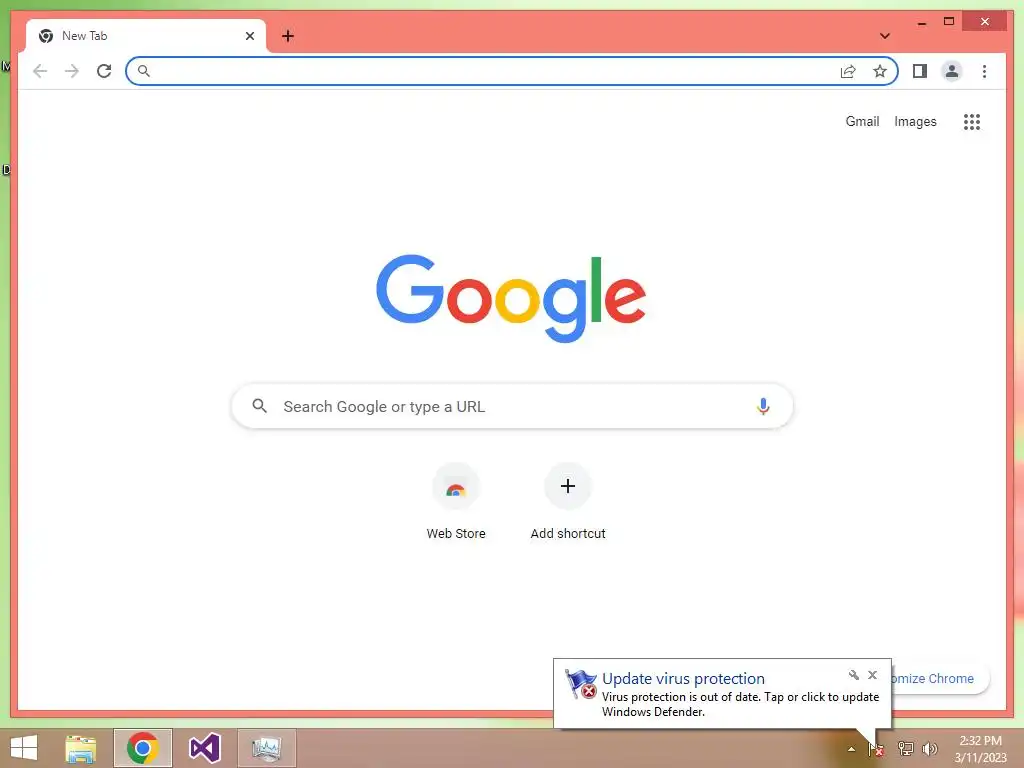Image resolution: width=1024 pixels, height=768 pixels.
Task: Open the Google apps grid
Action: click(x=972, y=121)
